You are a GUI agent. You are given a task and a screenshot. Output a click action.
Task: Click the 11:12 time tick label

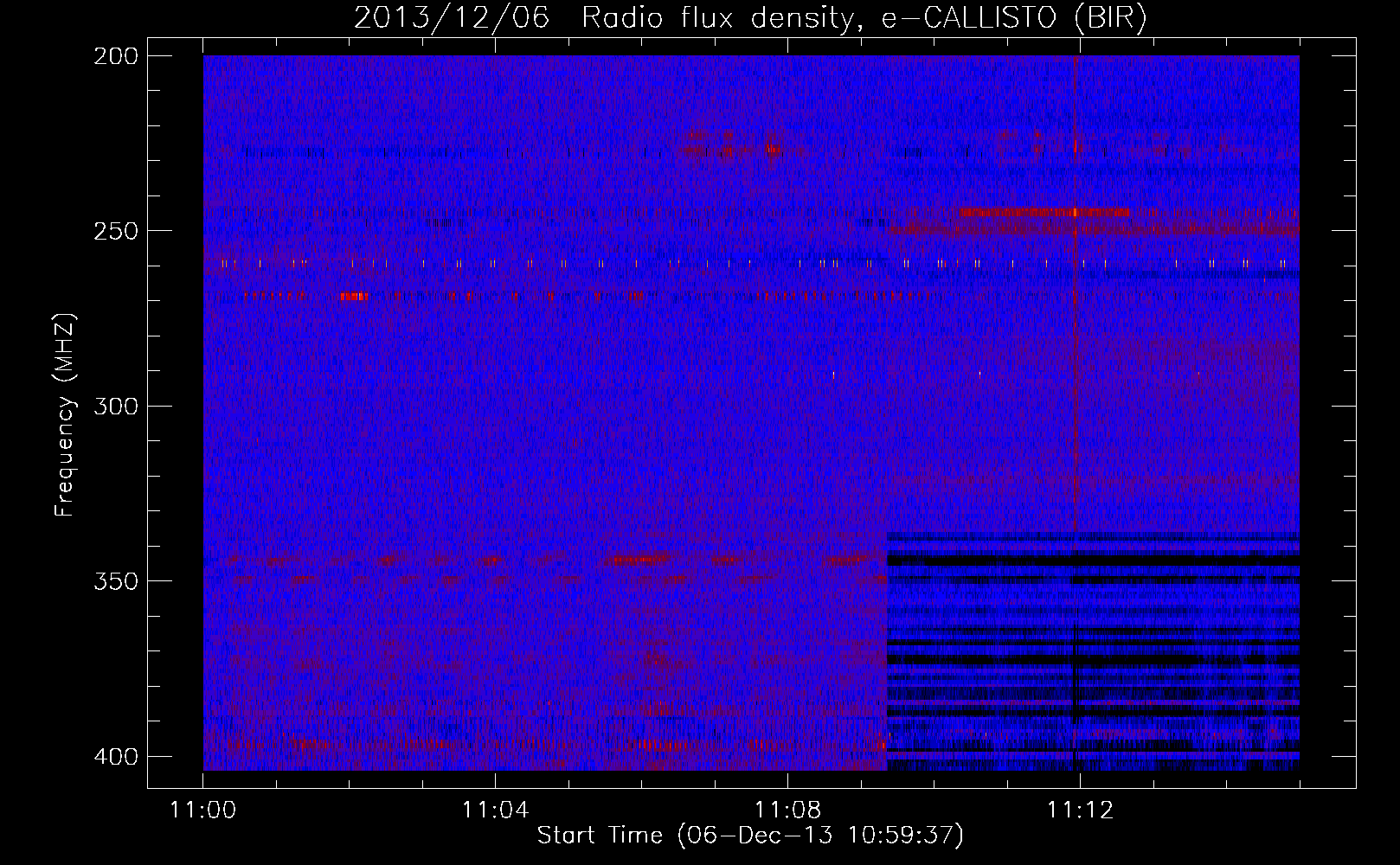click(x=1080, y=811)
